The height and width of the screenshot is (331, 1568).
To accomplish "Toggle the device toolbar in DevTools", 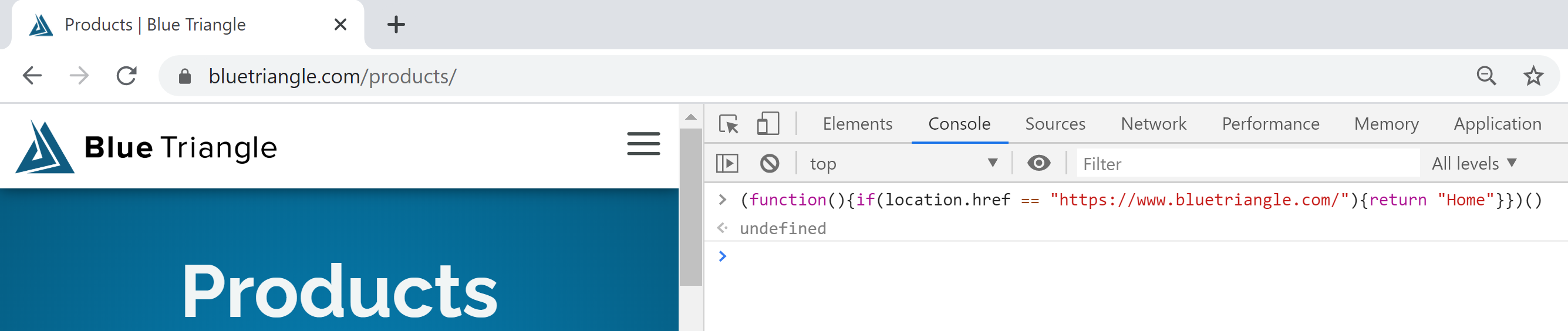I will (x=768, y=124).
